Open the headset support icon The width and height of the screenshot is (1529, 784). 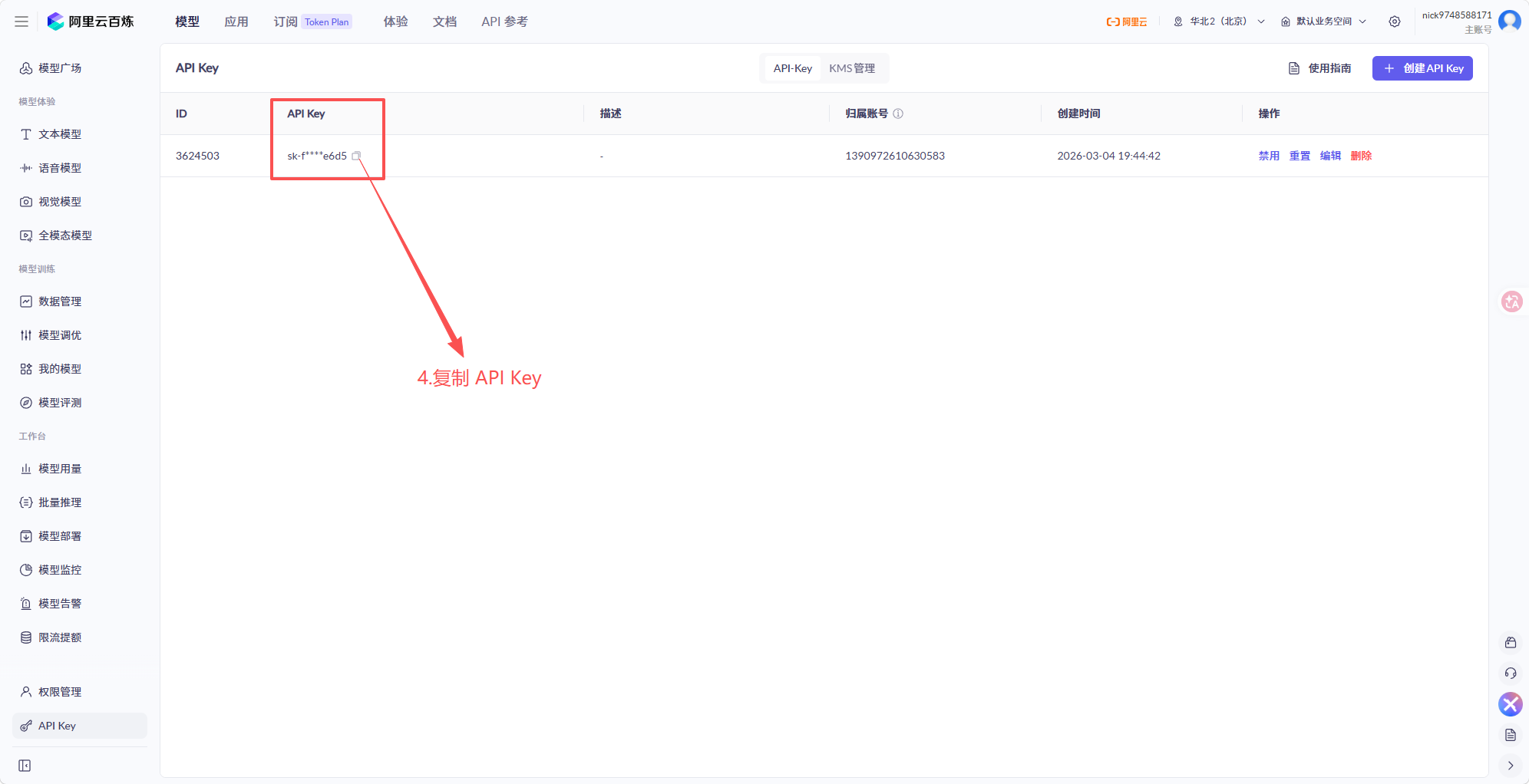(1511, 674)
